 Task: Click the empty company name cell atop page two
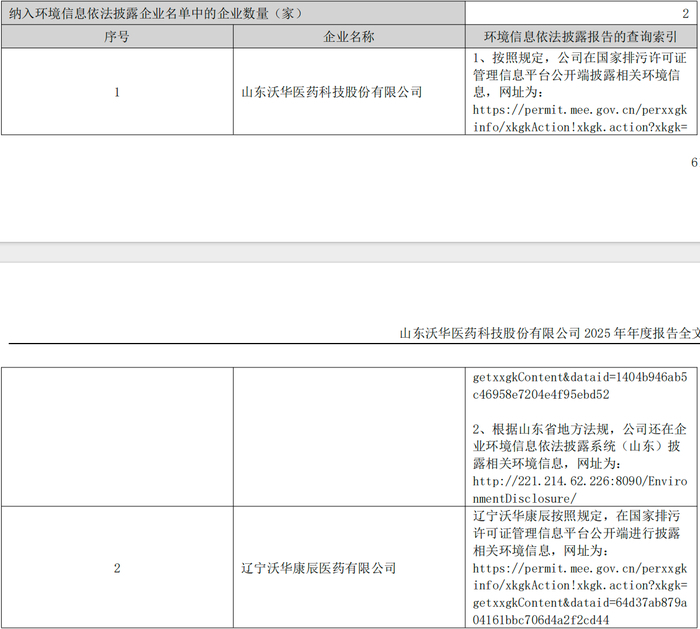(349, 436)
